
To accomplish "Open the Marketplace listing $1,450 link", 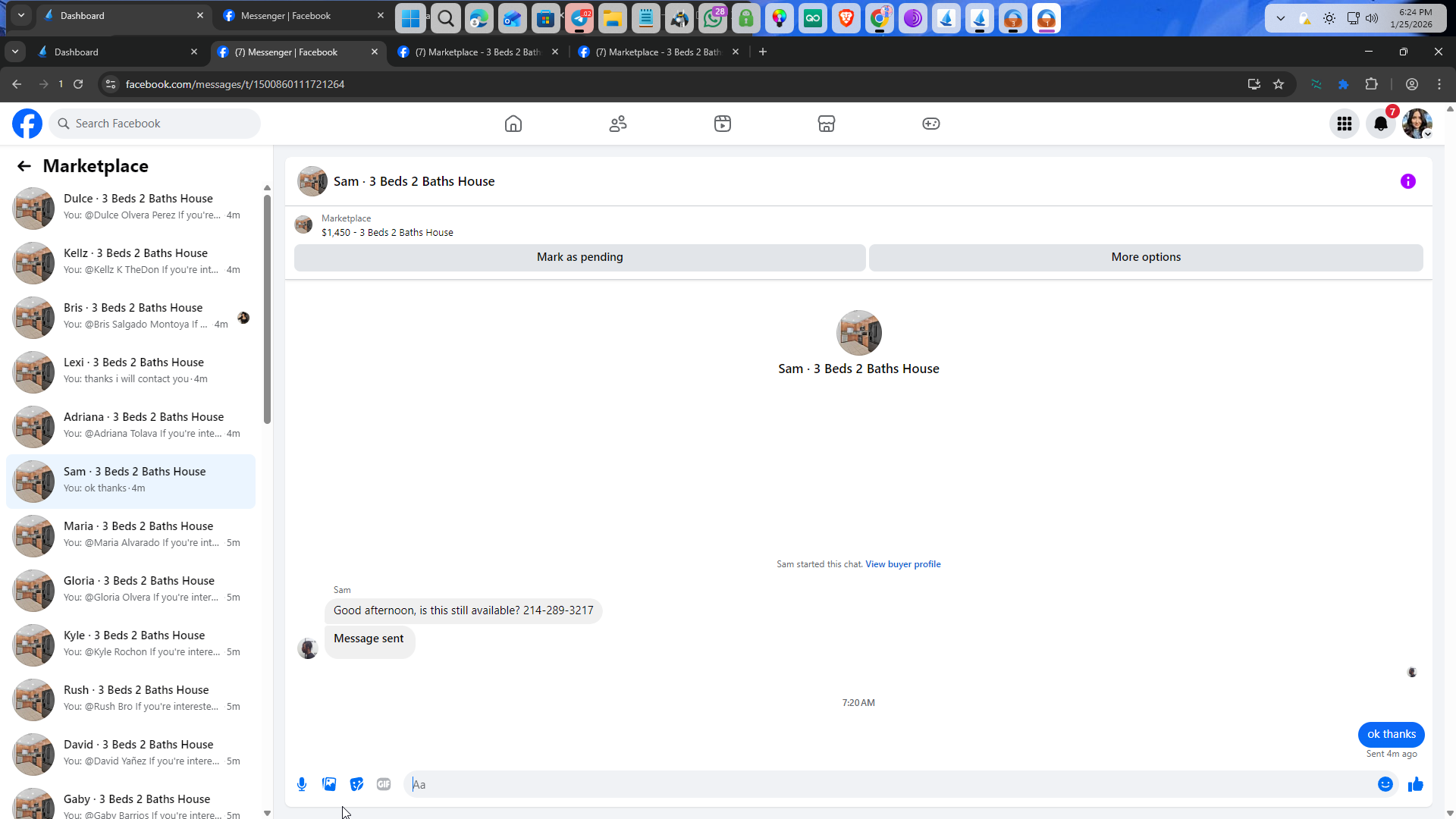I will (x=388, y=233).
